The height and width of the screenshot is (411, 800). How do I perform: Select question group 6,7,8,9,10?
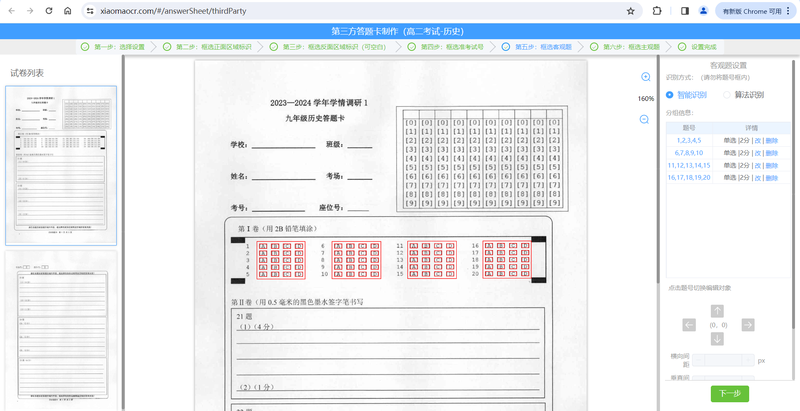[689, 153]
